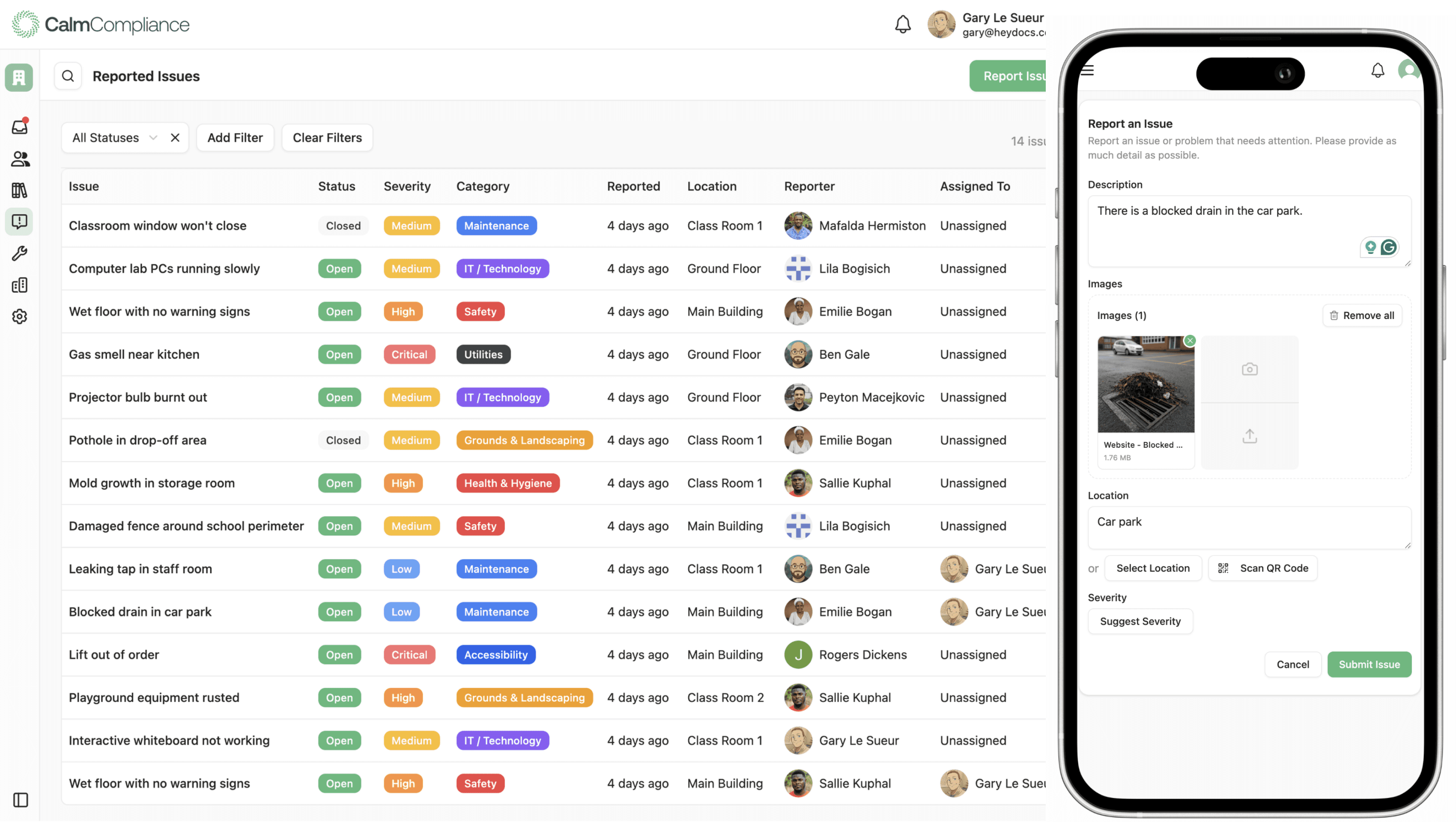Click Suggest Severity button
This screenshot has width=1456, height=822.
pos(1140,622)
